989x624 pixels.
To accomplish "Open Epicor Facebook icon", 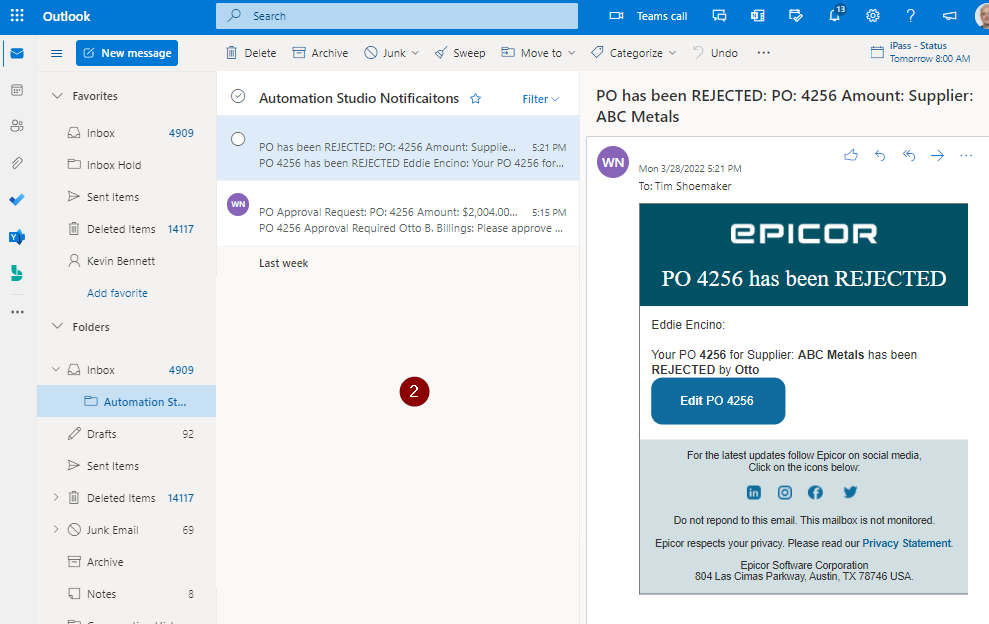I will 816,492.
